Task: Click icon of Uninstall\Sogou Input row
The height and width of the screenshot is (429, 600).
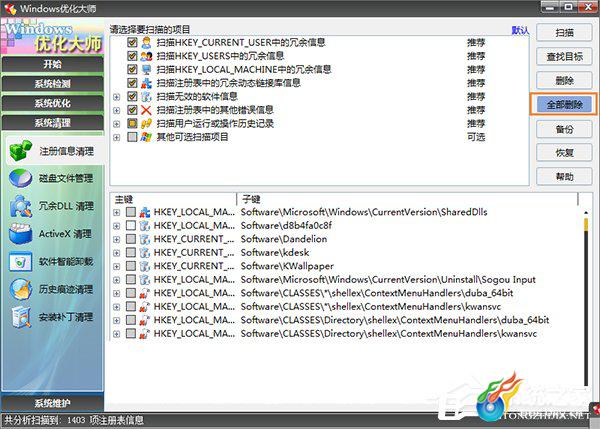Action: pyautogui.click(x=144, y=280)
